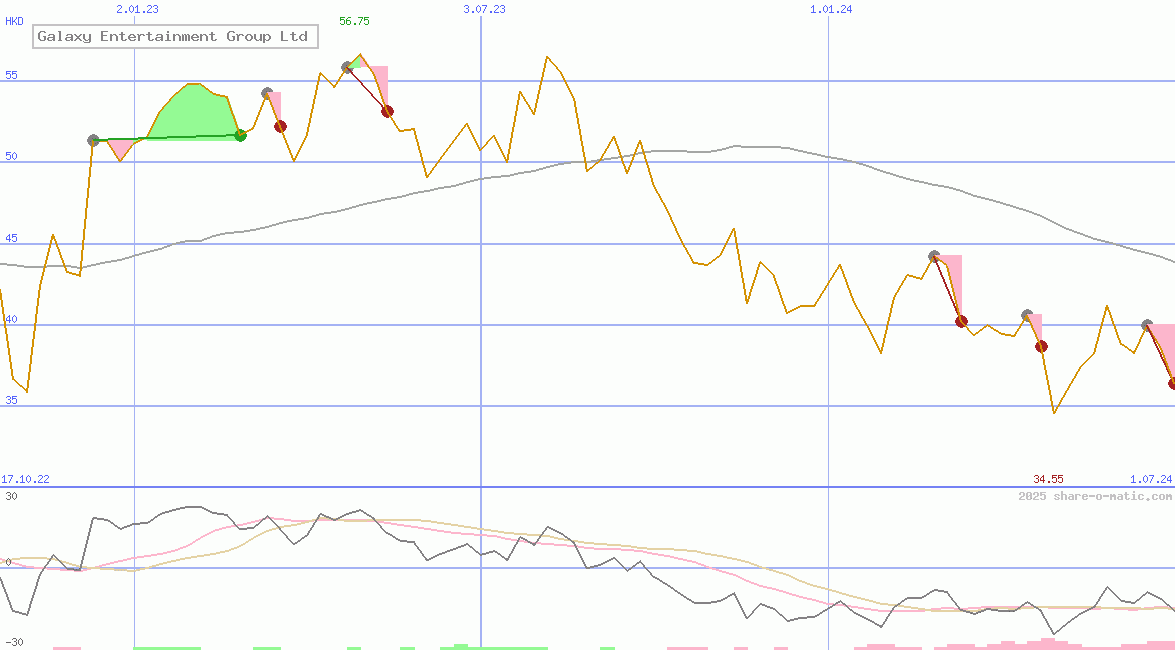Click the red exit marker on the 40 price line
Viewport: 1175px width, 650px height.
961,321
